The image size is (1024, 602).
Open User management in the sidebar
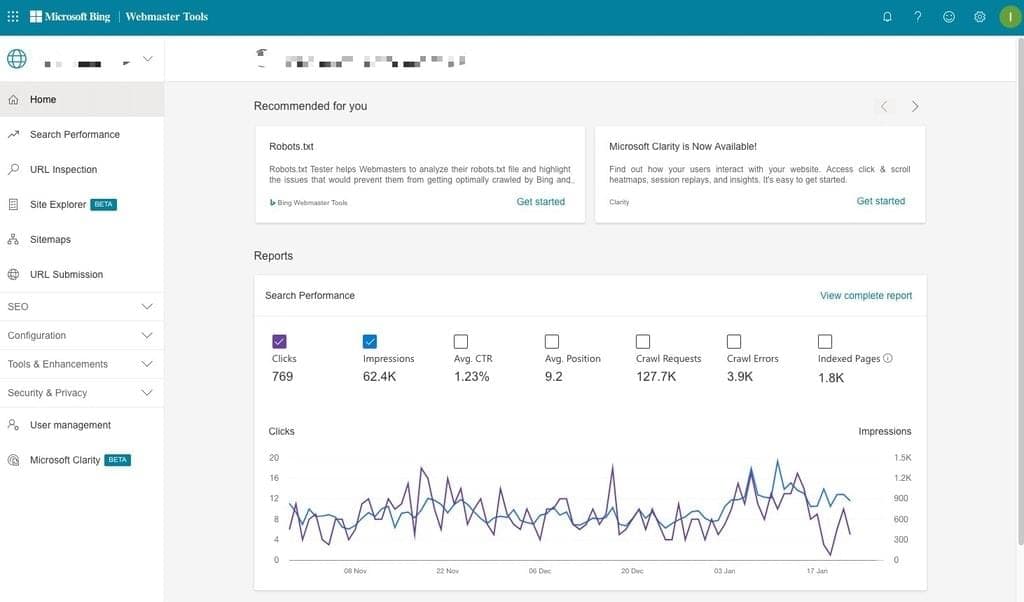(82, 425)
